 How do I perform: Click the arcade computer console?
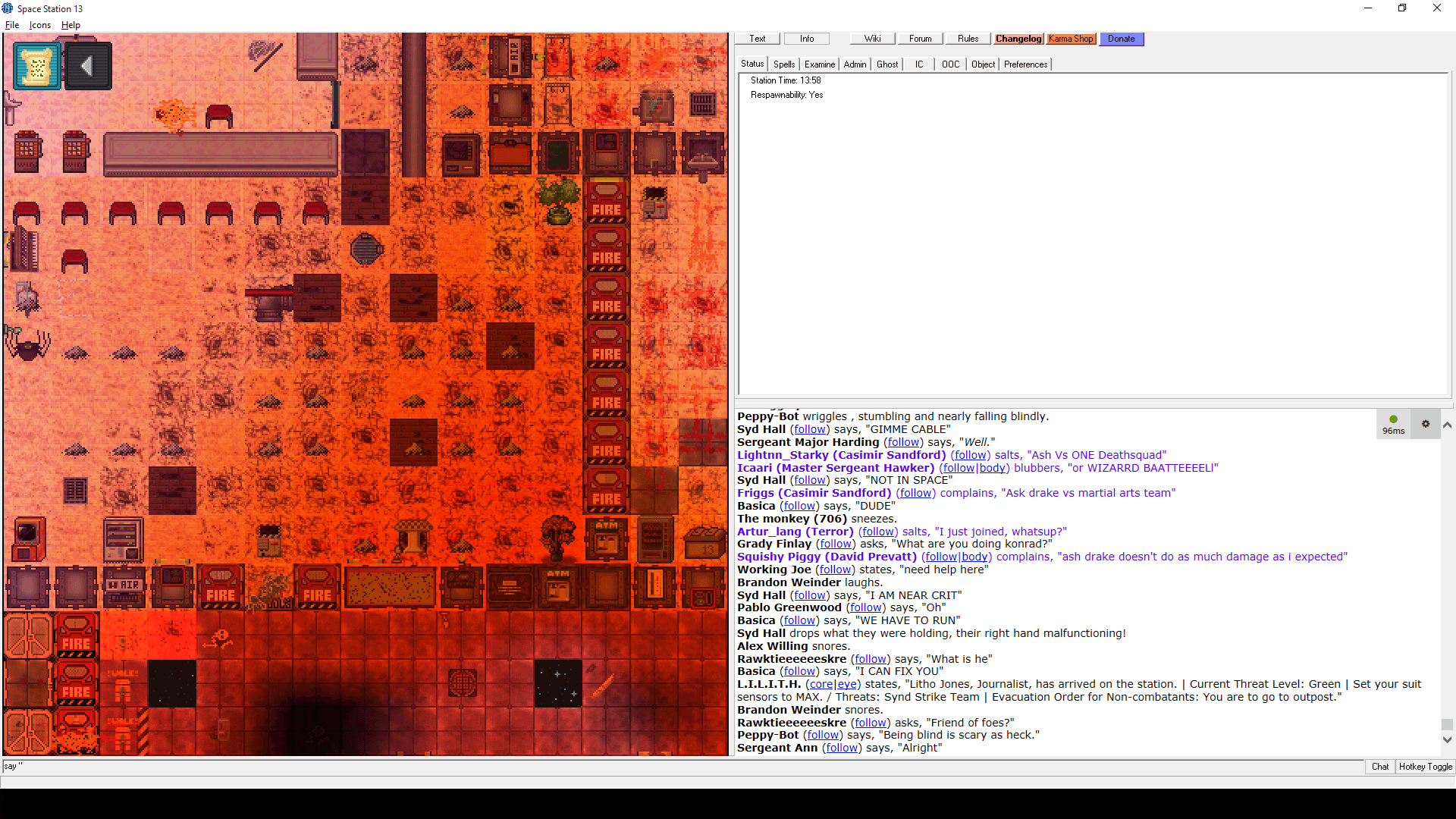click(29, 539)
